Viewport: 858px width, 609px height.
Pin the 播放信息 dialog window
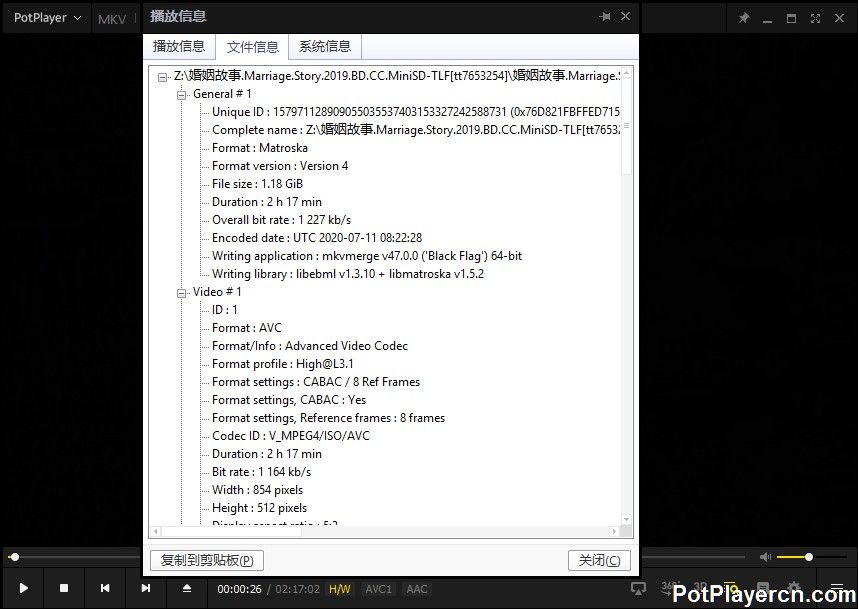tap(605, 16)
